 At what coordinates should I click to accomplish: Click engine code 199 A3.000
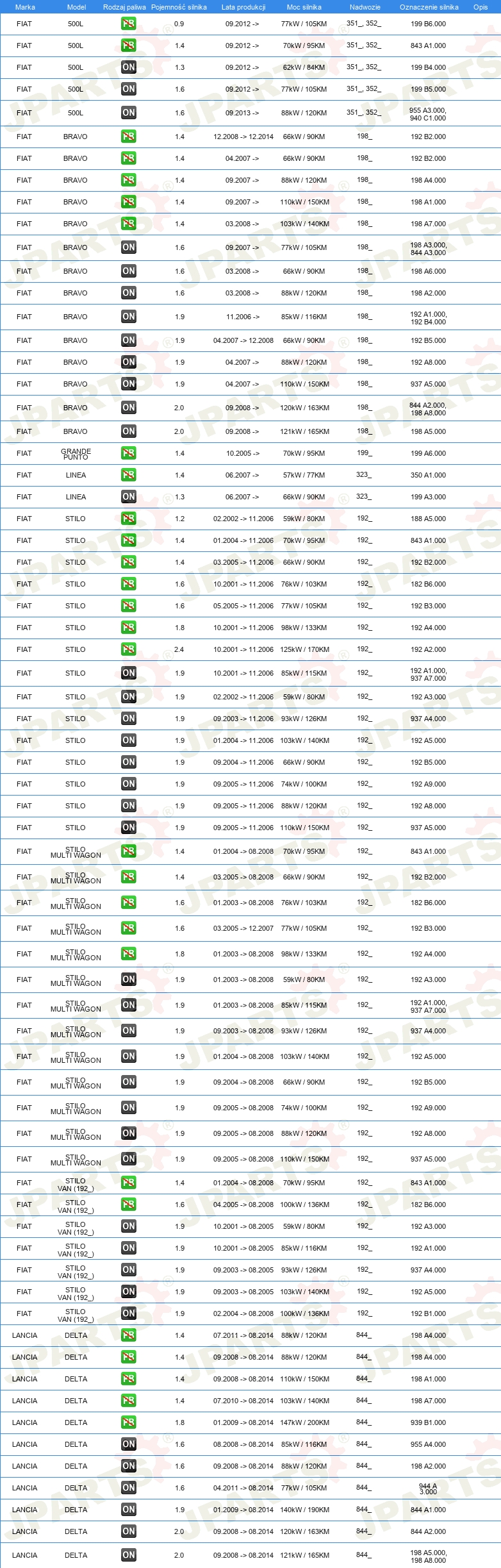[x=429, y=497]
